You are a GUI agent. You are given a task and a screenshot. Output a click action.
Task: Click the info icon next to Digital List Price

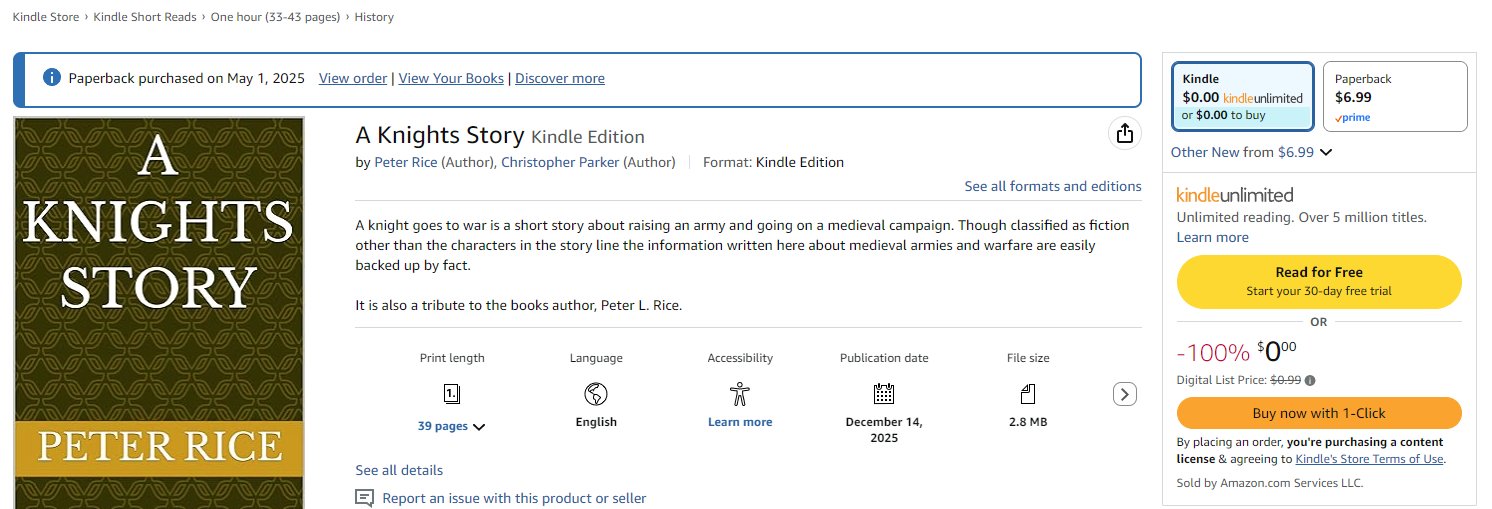(1310, 380)
